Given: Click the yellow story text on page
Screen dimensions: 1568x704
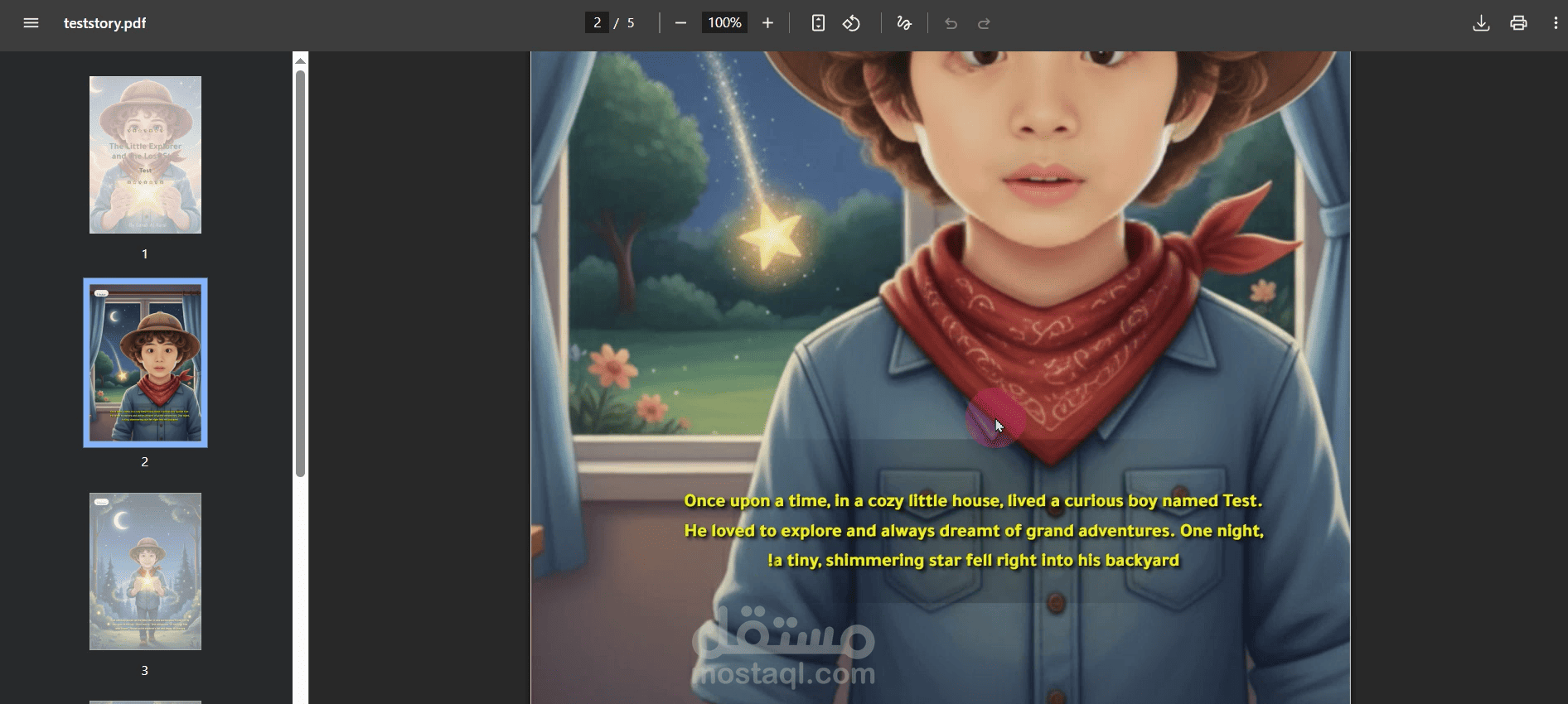Looking at the screenshot, I should point(974,530).
